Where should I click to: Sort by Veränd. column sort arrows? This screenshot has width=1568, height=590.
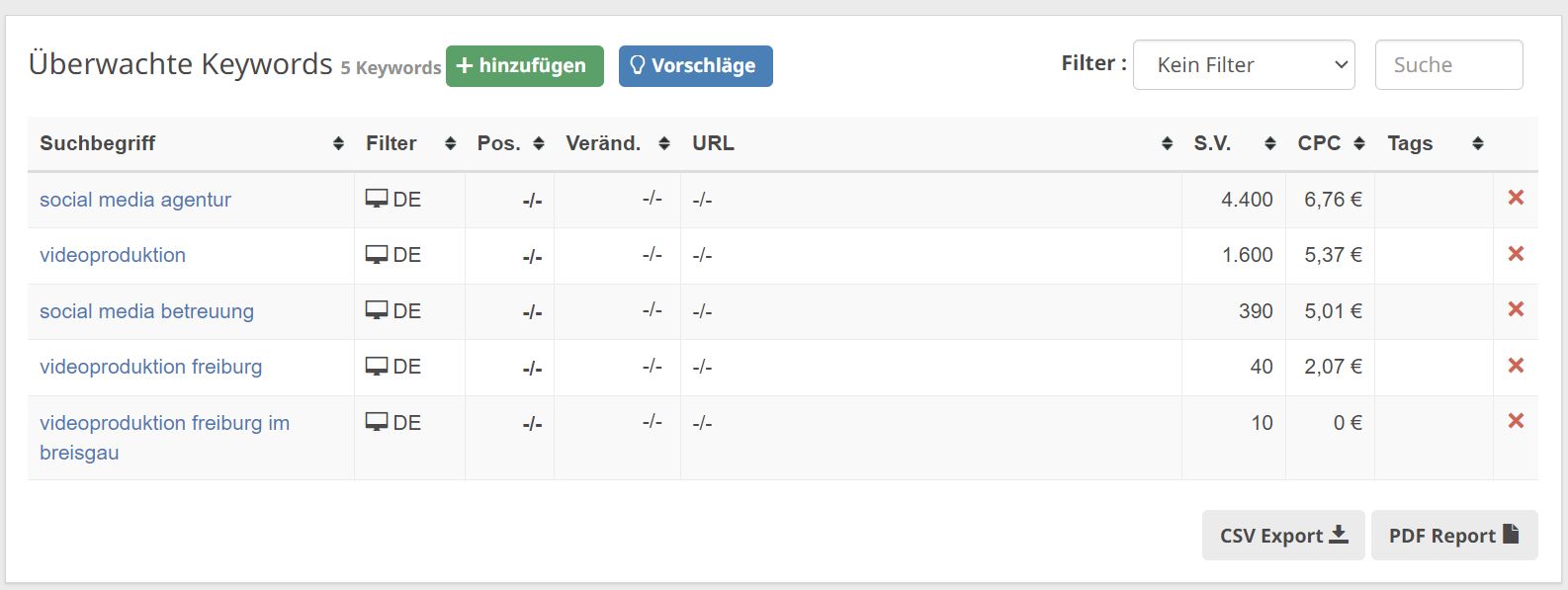tap(664, 144)
